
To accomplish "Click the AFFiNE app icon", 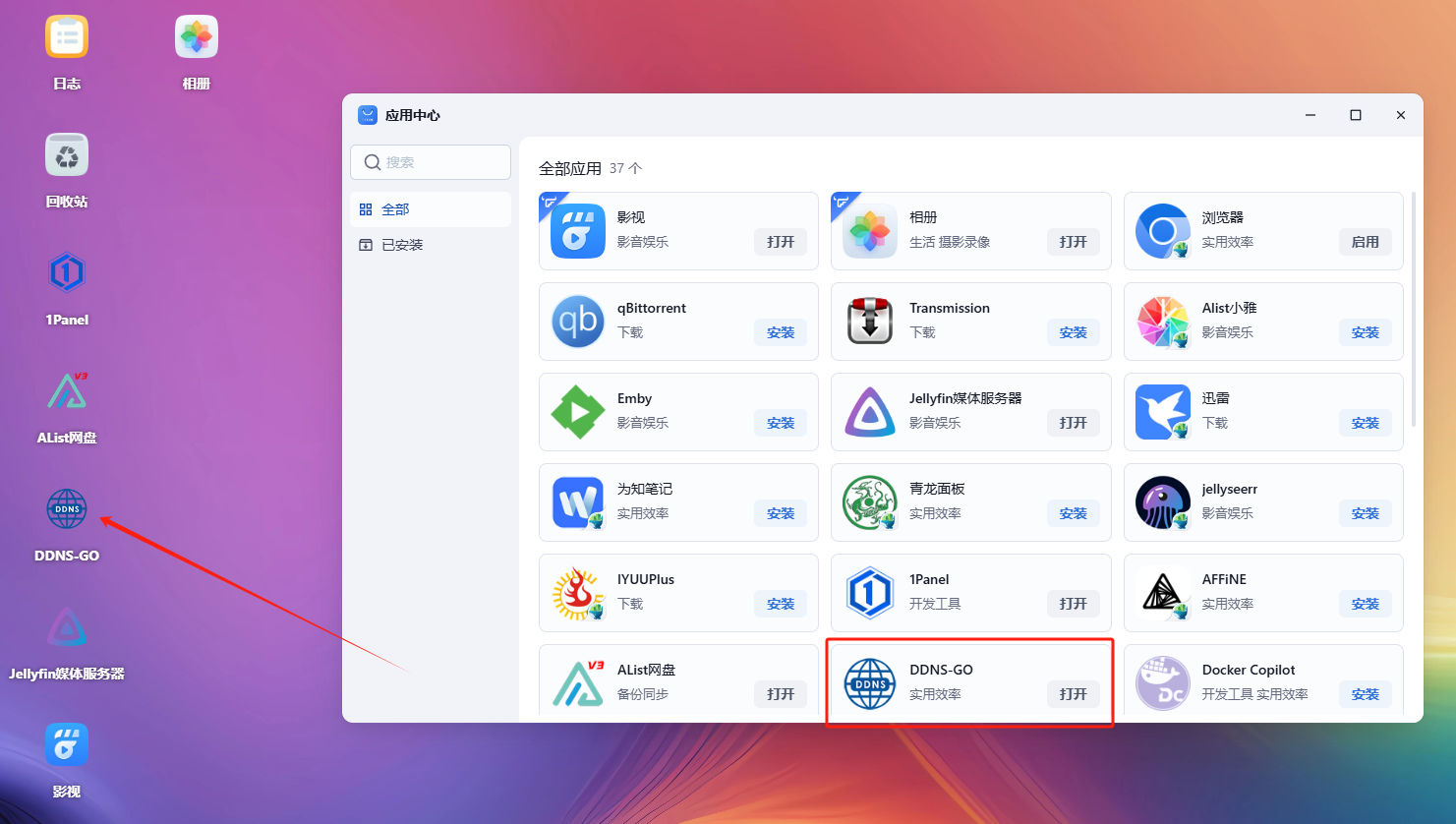I will coord(1163,593).
